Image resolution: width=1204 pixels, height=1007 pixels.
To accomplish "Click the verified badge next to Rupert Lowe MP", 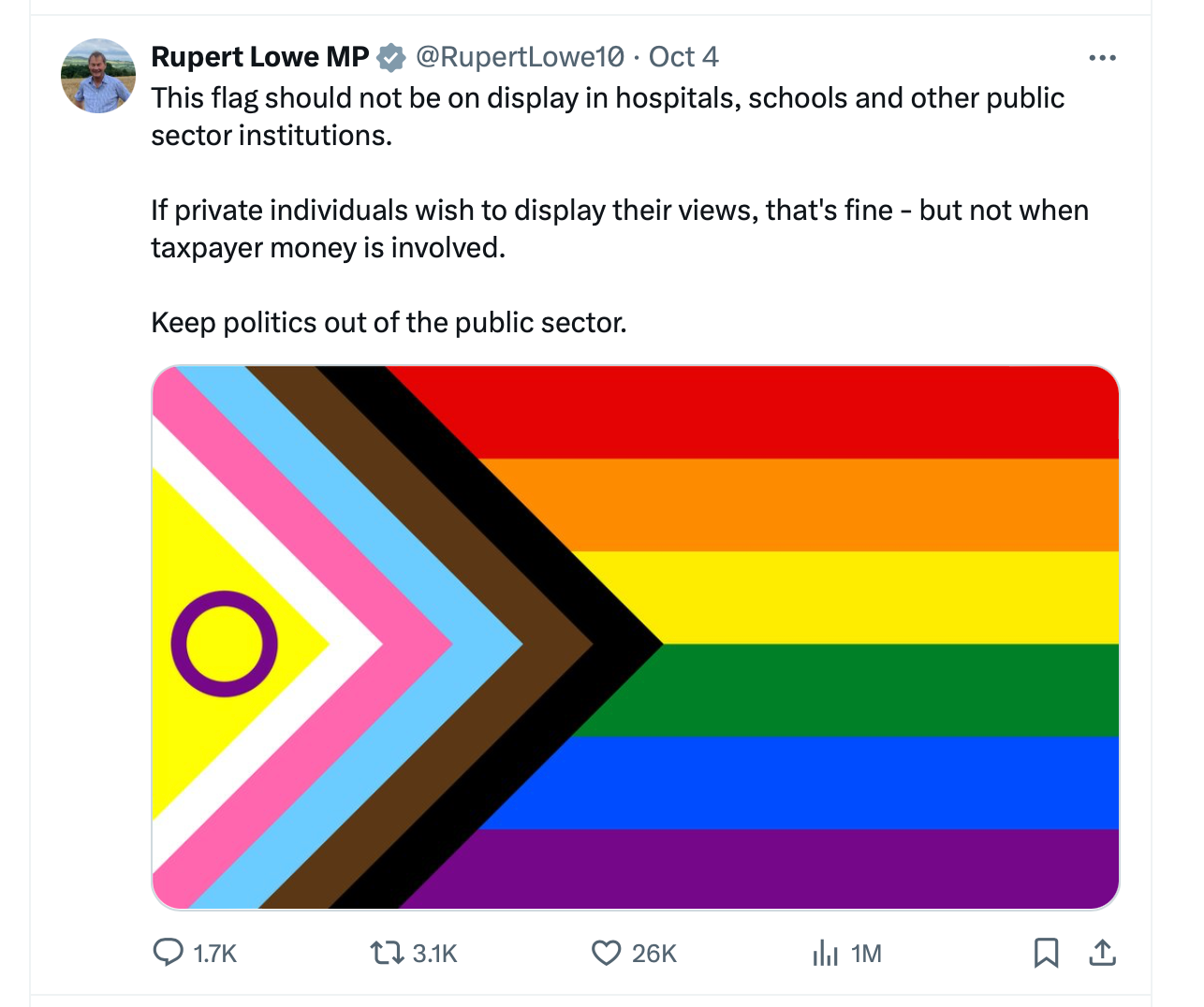I will [390, 56].
